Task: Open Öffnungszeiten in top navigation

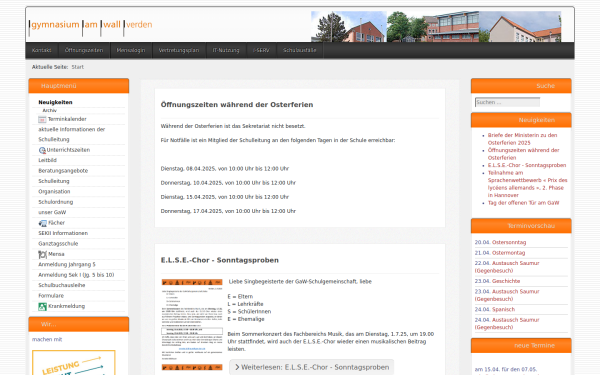Action: (x=84, y=50)
